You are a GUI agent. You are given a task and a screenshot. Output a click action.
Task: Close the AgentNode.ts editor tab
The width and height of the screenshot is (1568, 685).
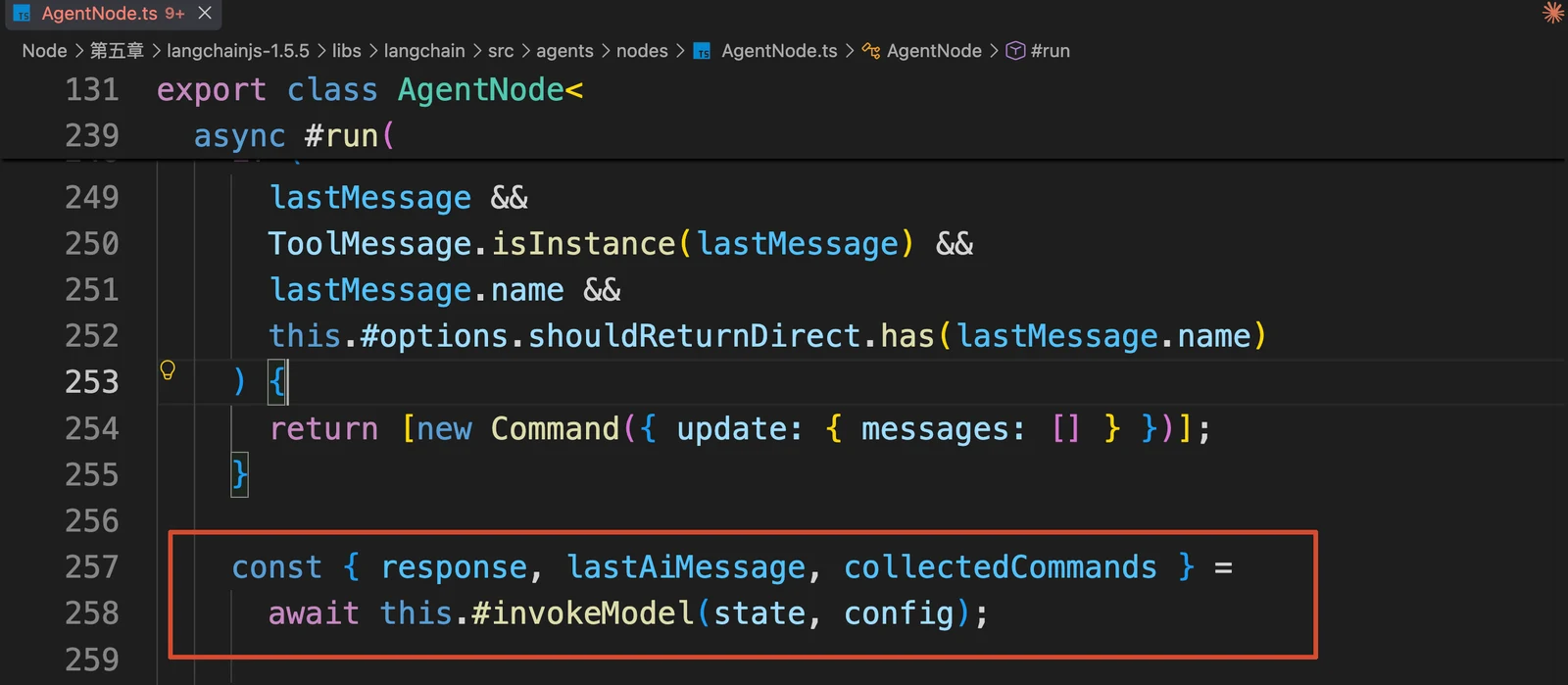coord(205,13)
